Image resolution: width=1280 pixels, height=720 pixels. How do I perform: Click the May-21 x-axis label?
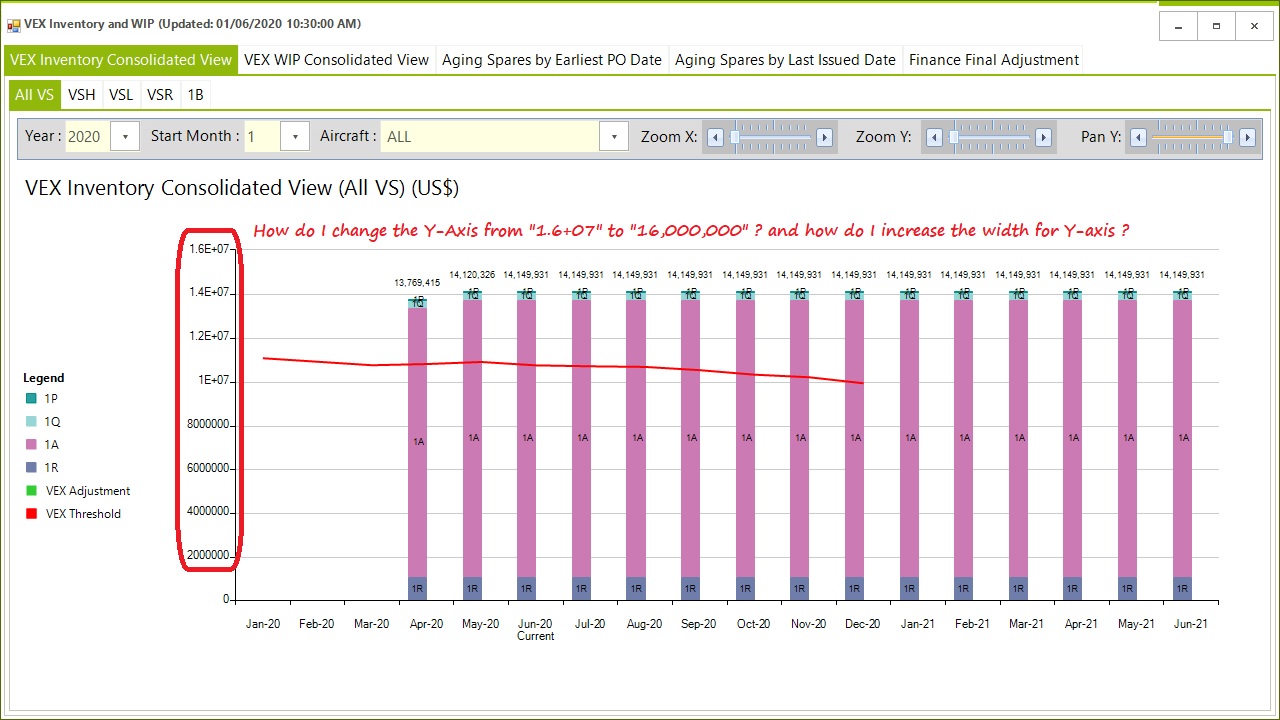click(1135, 624)
